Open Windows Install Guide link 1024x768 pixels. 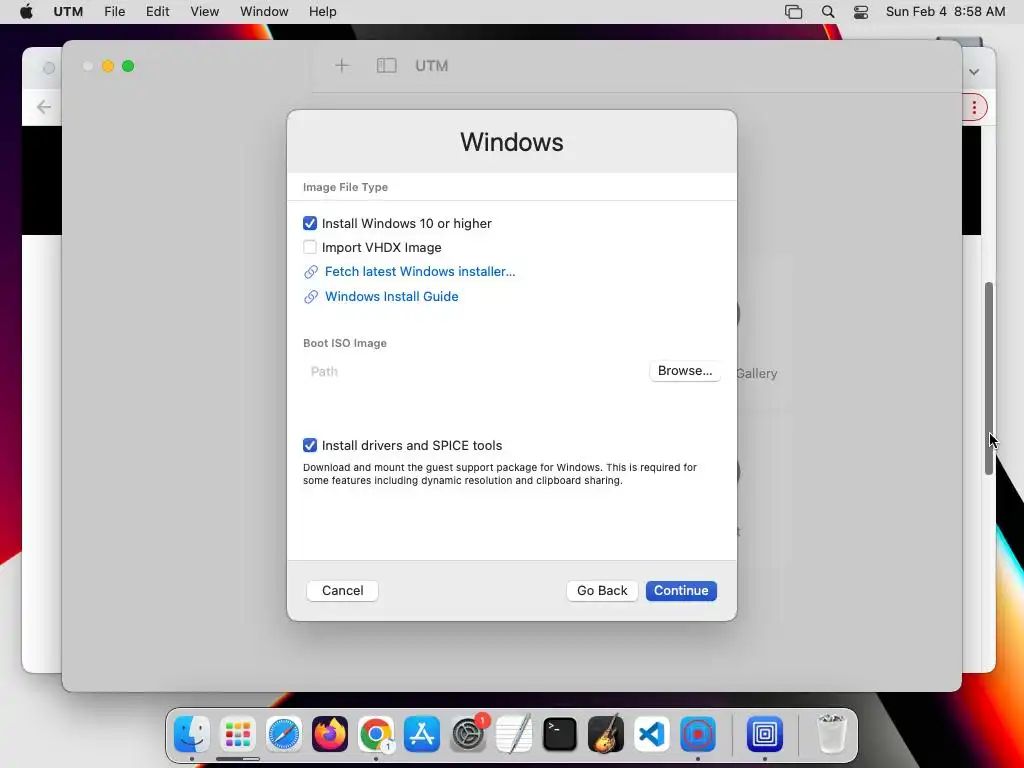coord(391,296)
